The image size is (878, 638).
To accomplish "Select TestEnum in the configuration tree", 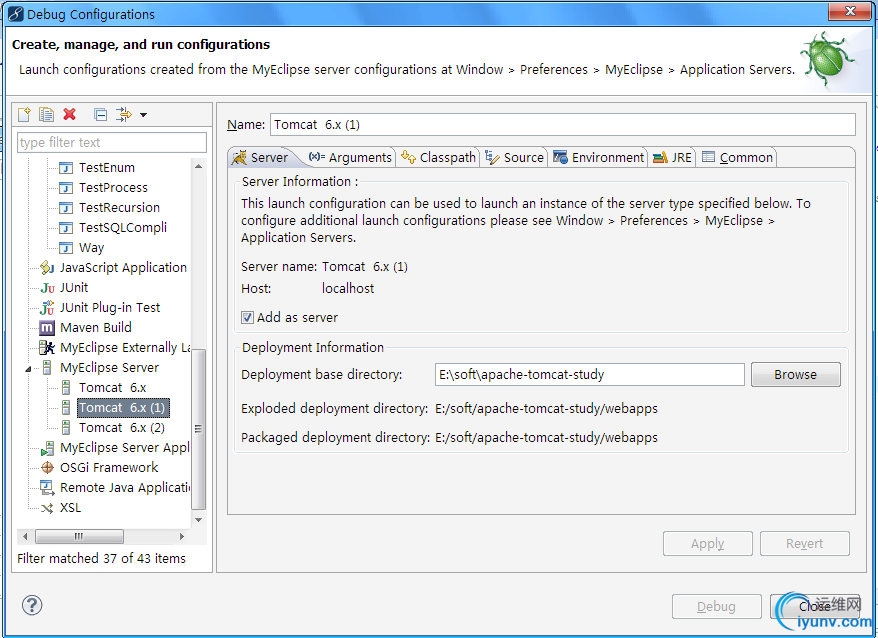I will (x=106, y=167).
